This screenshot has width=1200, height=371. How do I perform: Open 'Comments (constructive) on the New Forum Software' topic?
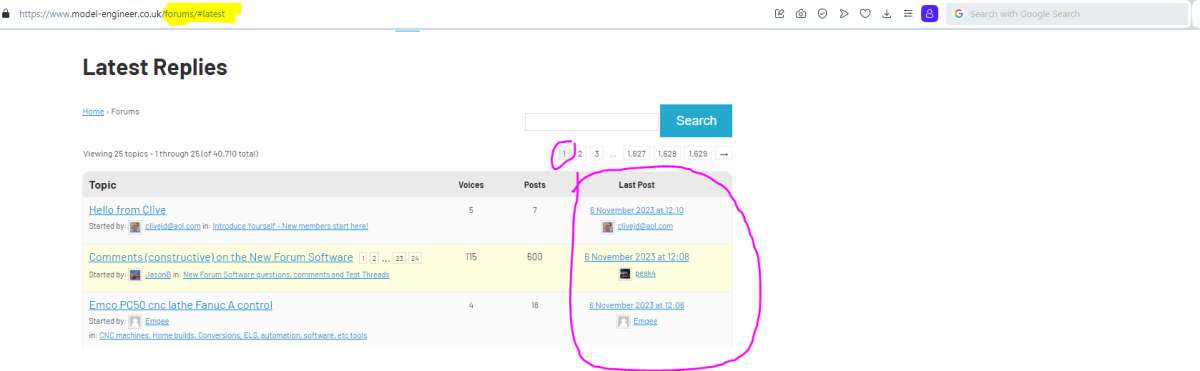pyautogui.click(x=221, y=257)
